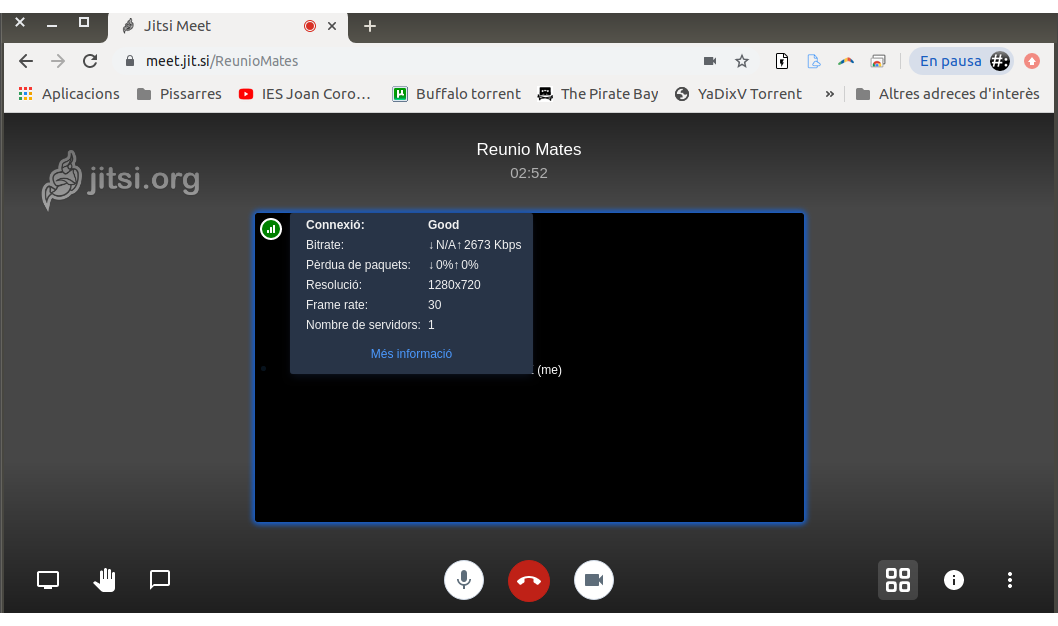Reload the Jitsi Meet page
Image resolution: width=1058 pixels, height=626 pixels.
coord(90,61)
